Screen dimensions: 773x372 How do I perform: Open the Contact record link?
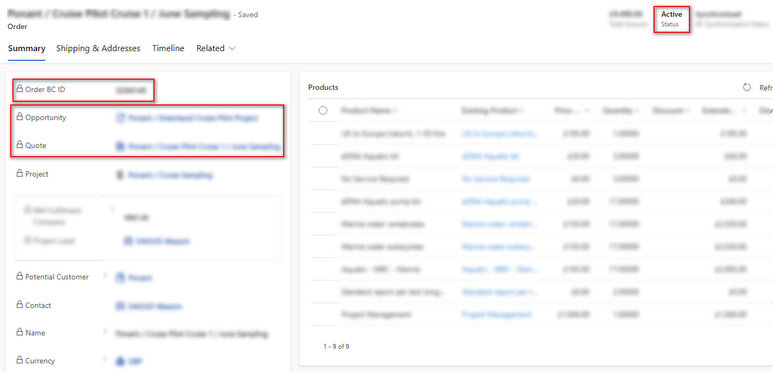pyautogui.click(x=155, y=306)
